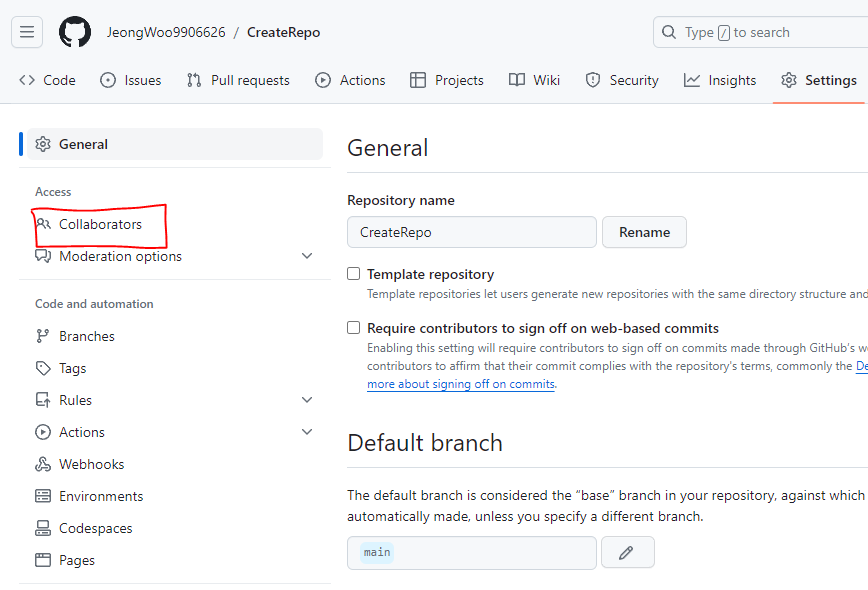Image resolution: width=868 pixels, height=590 pixels.
Task: Open the Environments settings page
Action: [x=101, y=496]
